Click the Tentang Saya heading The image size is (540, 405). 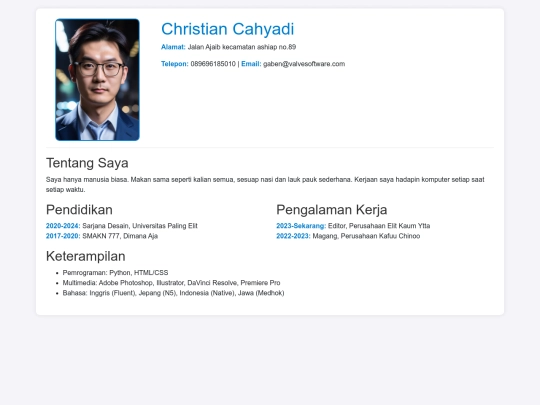87,163
